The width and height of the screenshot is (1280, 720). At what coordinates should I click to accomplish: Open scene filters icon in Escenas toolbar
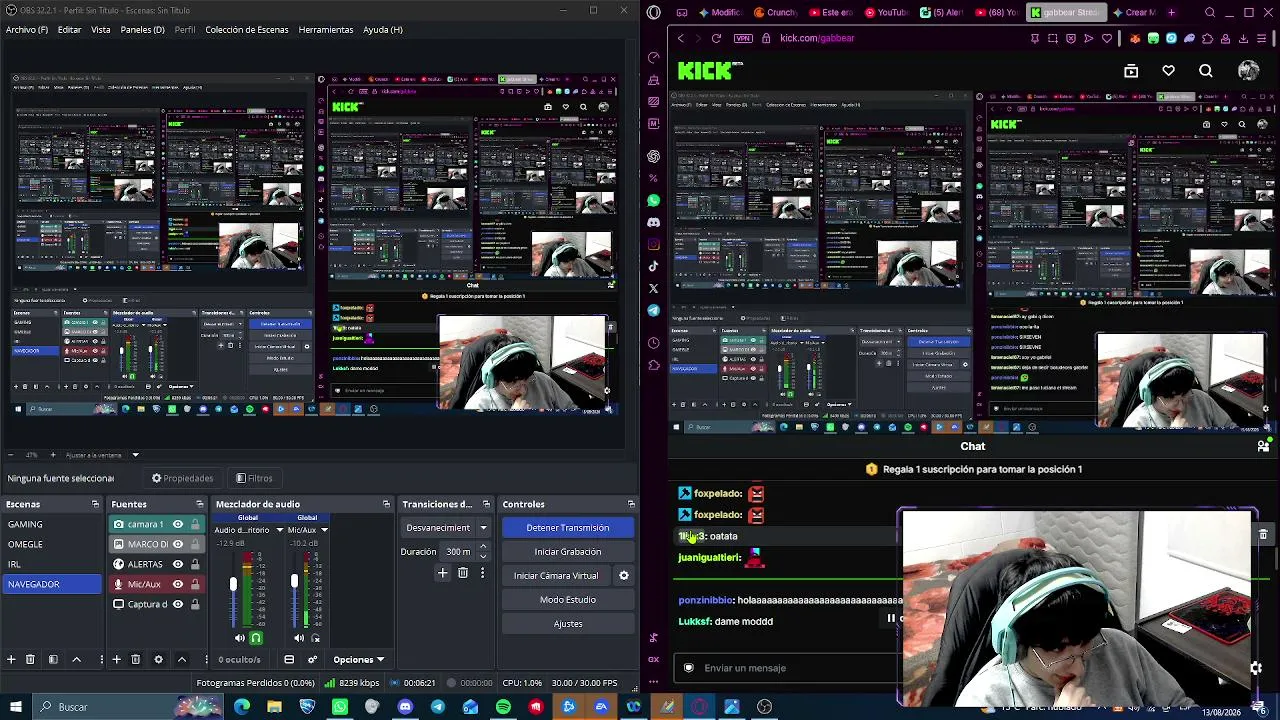(53, 660)
